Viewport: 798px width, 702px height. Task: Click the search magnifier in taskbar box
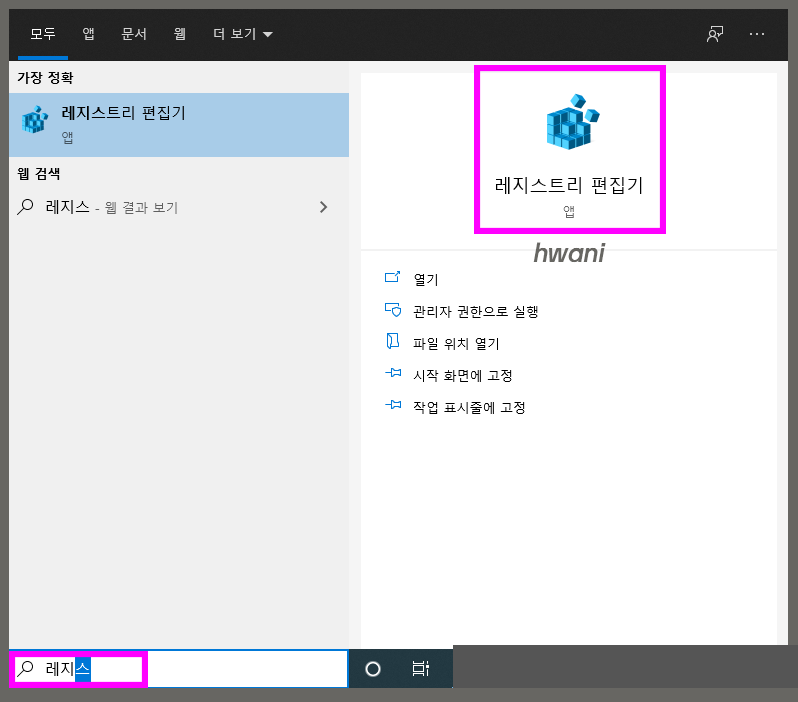pyautogui.click(x=25, y=668)
